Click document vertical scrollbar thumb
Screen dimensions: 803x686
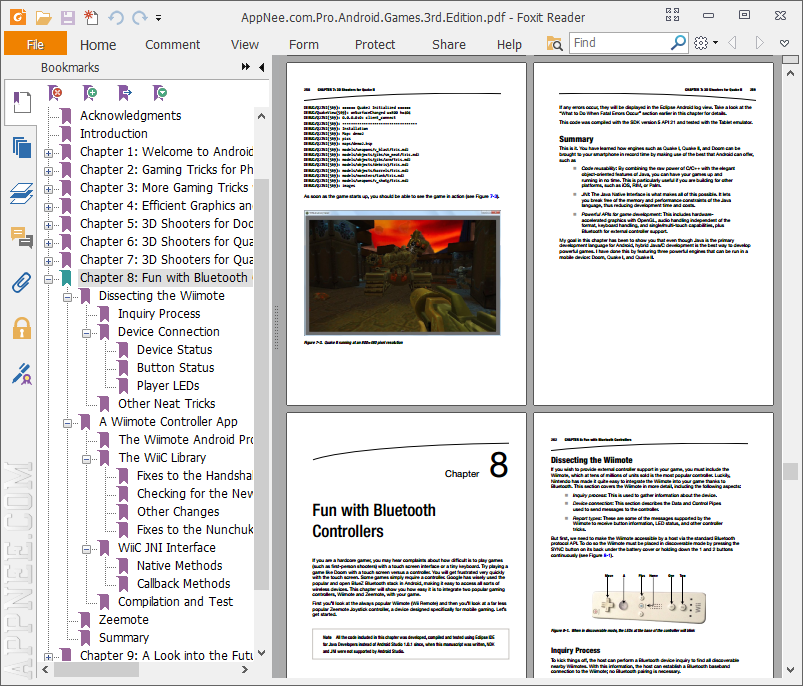[x=790, y=471]
